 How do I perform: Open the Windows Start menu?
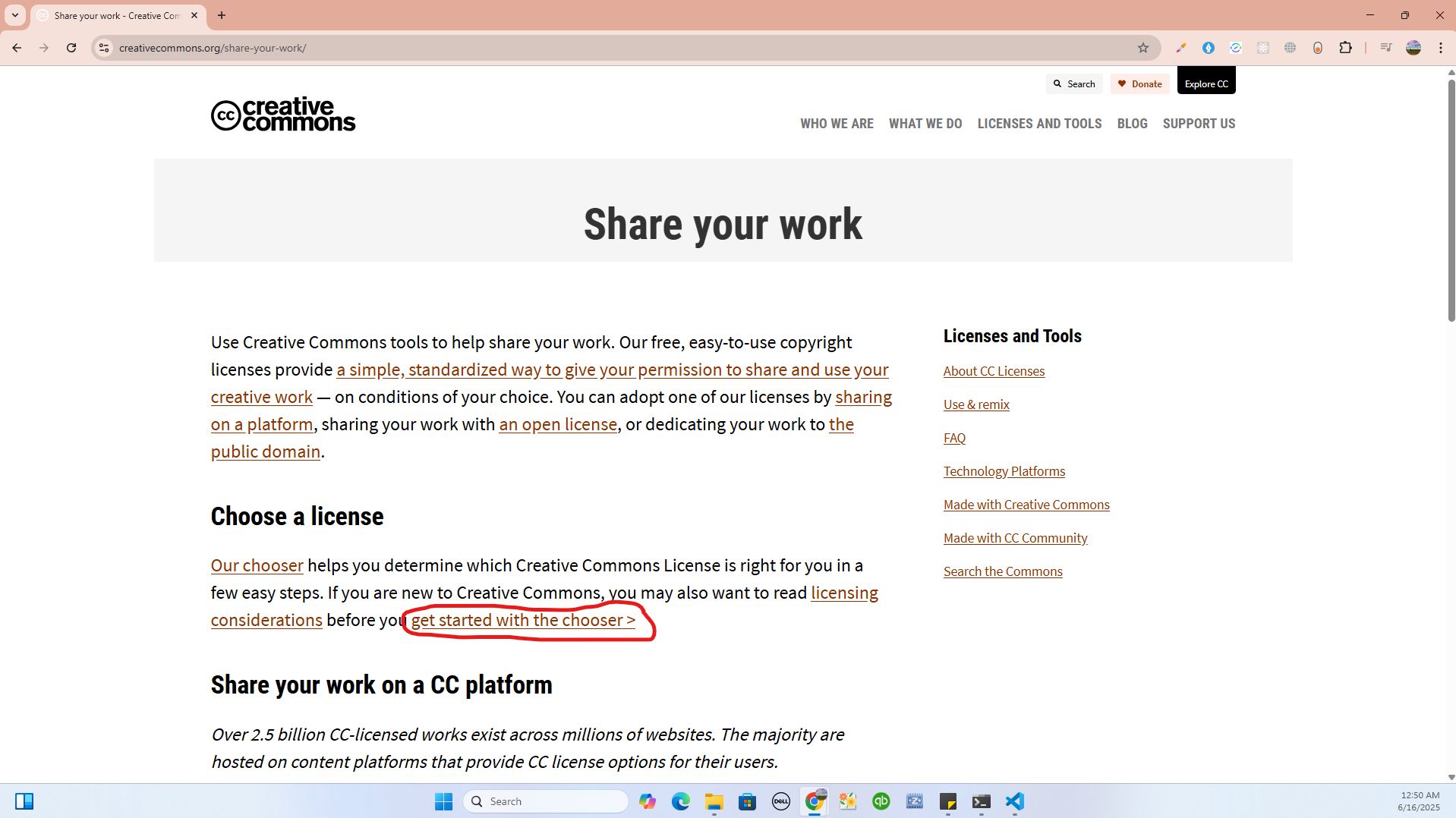pyautogui.click(x=444, y=801)
